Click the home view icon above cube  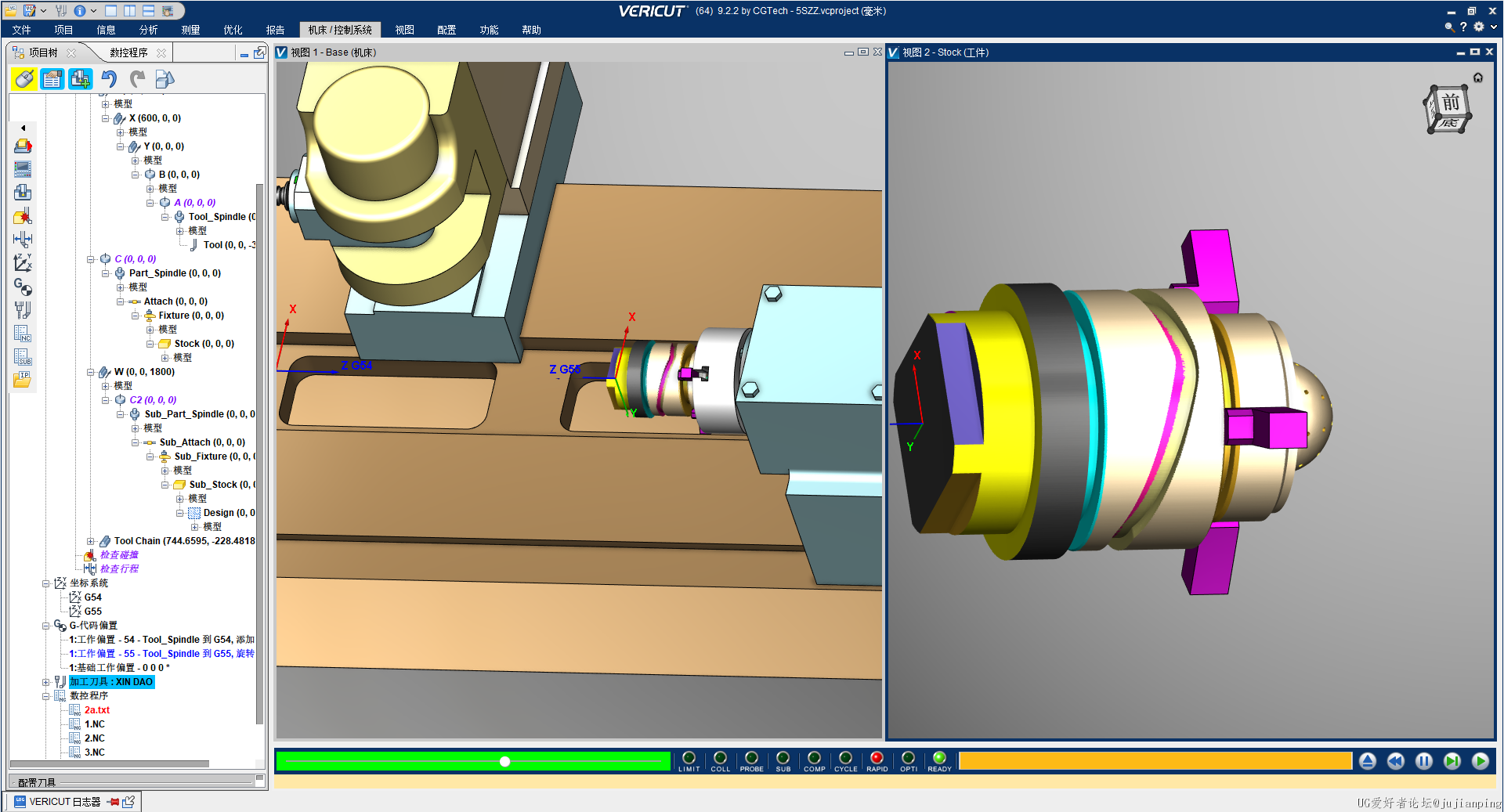pos(1478,78)
